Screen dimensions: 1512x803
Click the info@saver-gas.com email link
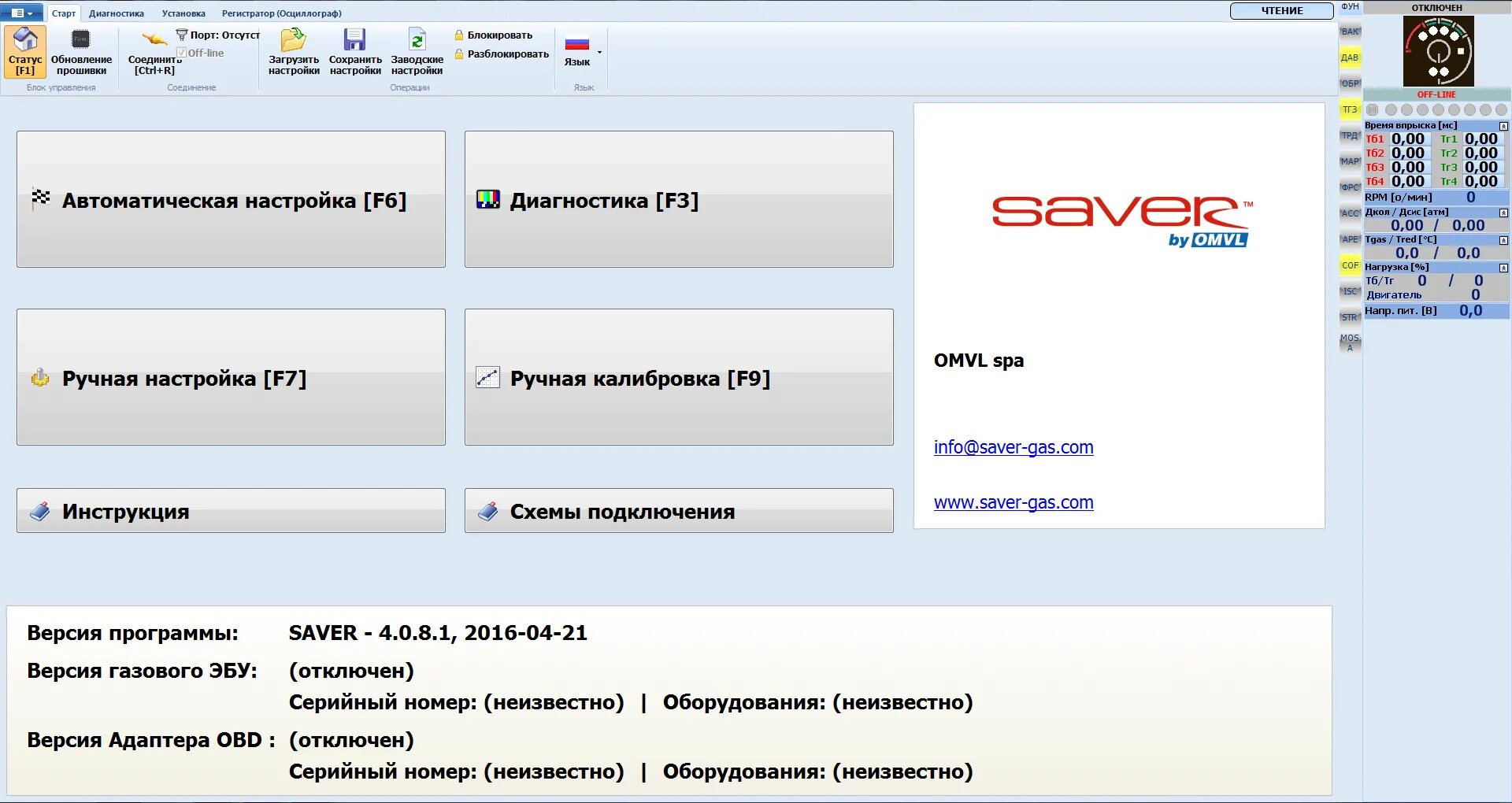[x=1014, y=447]
